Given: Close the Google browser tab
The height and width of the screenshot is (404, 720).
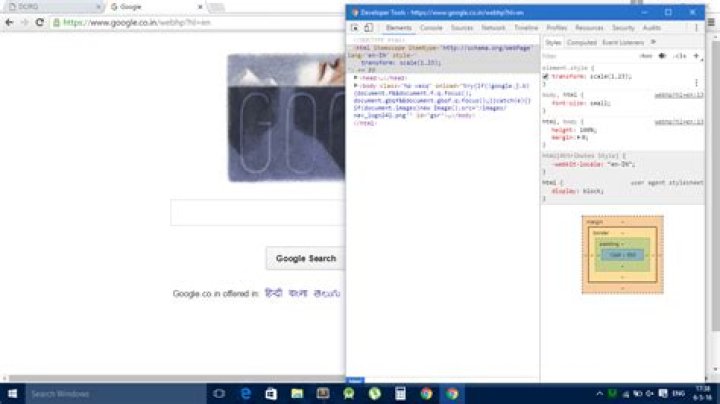Looking at the screenshot, I should coord(200,7).
